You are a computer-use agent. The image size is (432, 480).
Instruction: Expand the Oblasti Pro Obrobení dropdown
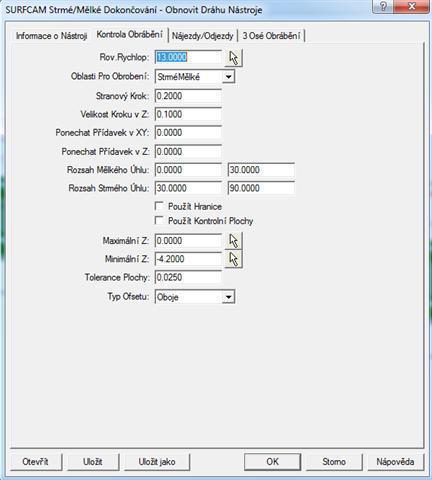tap(228, 77)
